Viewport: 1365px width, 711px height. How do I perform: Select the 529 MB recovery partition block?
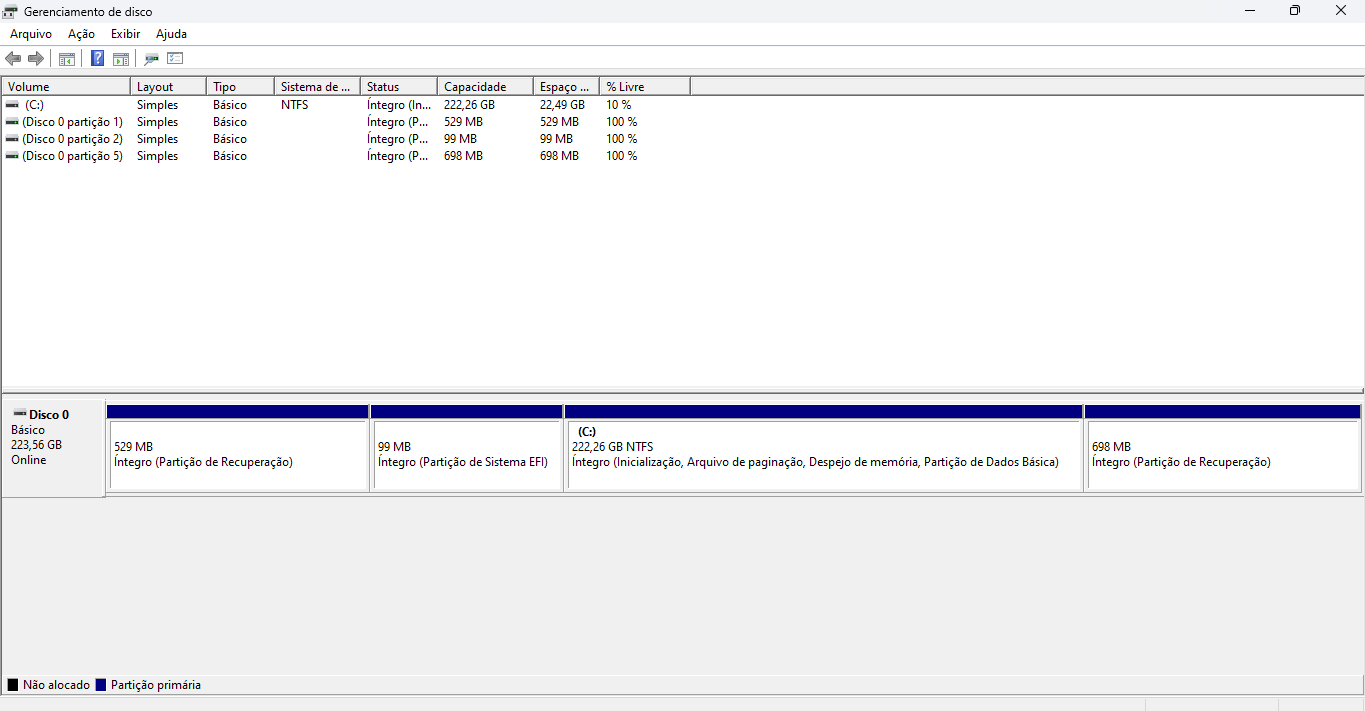point(238,447)
